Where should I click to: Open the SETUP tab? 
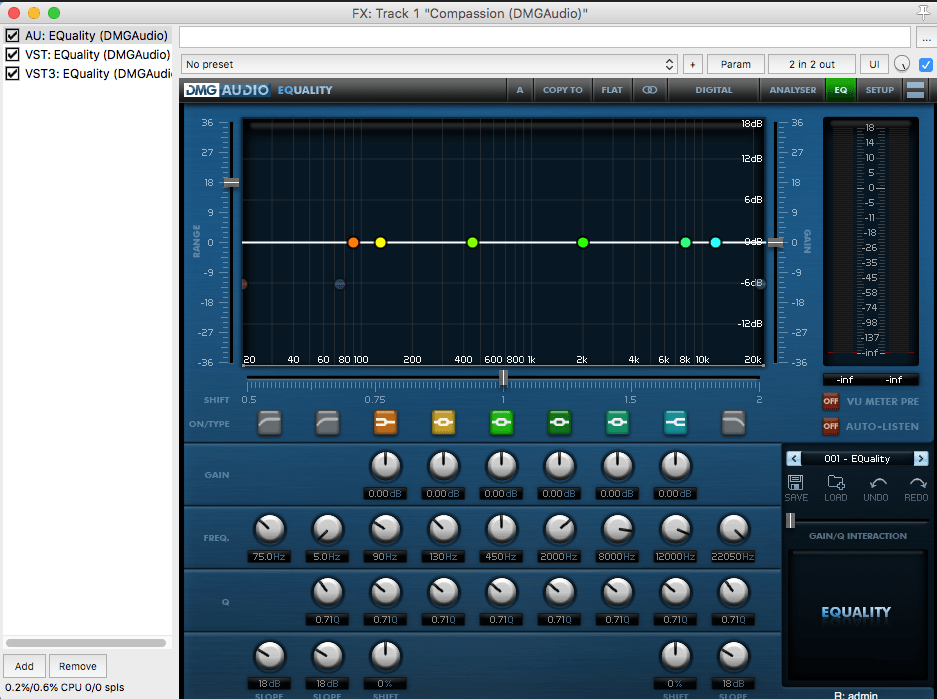click(880, 90)
